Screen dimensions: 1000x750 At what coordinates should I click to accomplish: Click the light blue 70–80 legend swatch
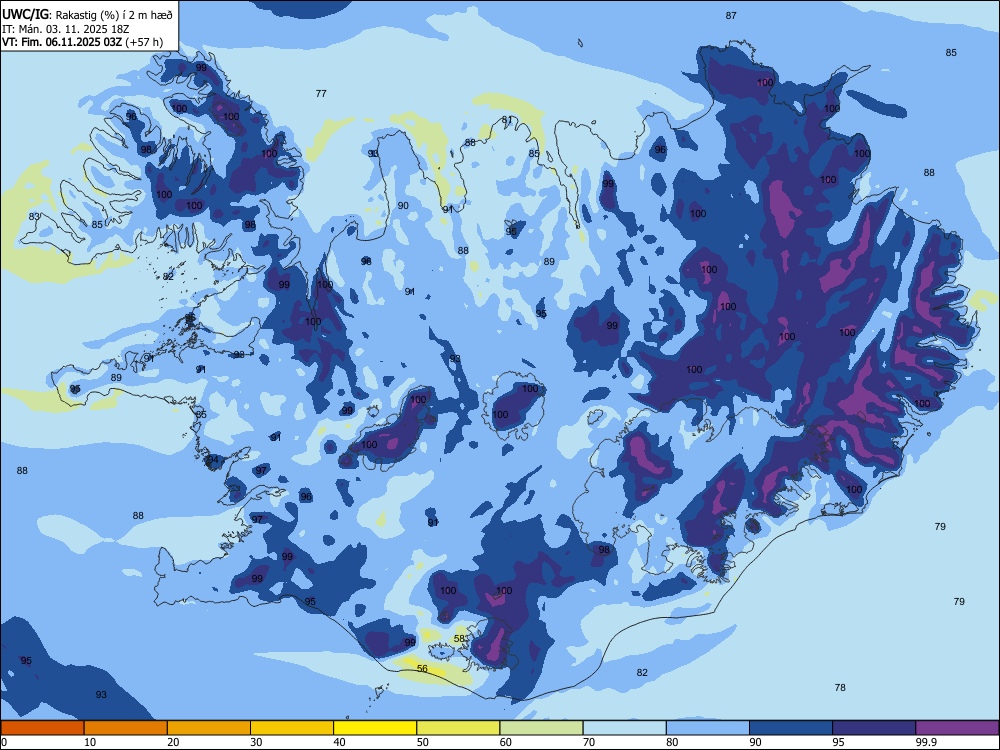624,728
